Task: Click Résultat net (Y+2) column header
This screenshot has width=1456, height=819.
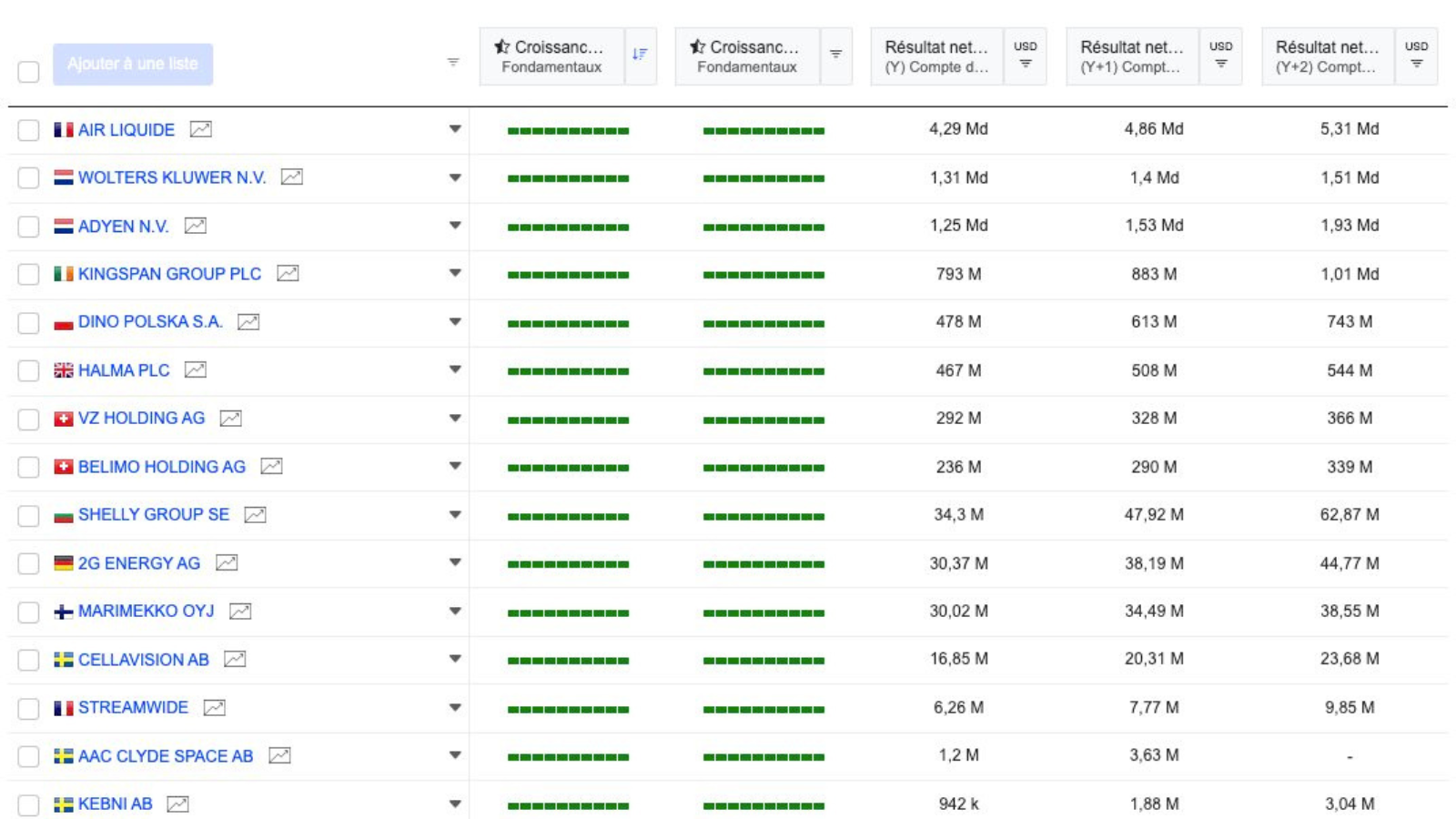Action: [x=1329, y=56]
